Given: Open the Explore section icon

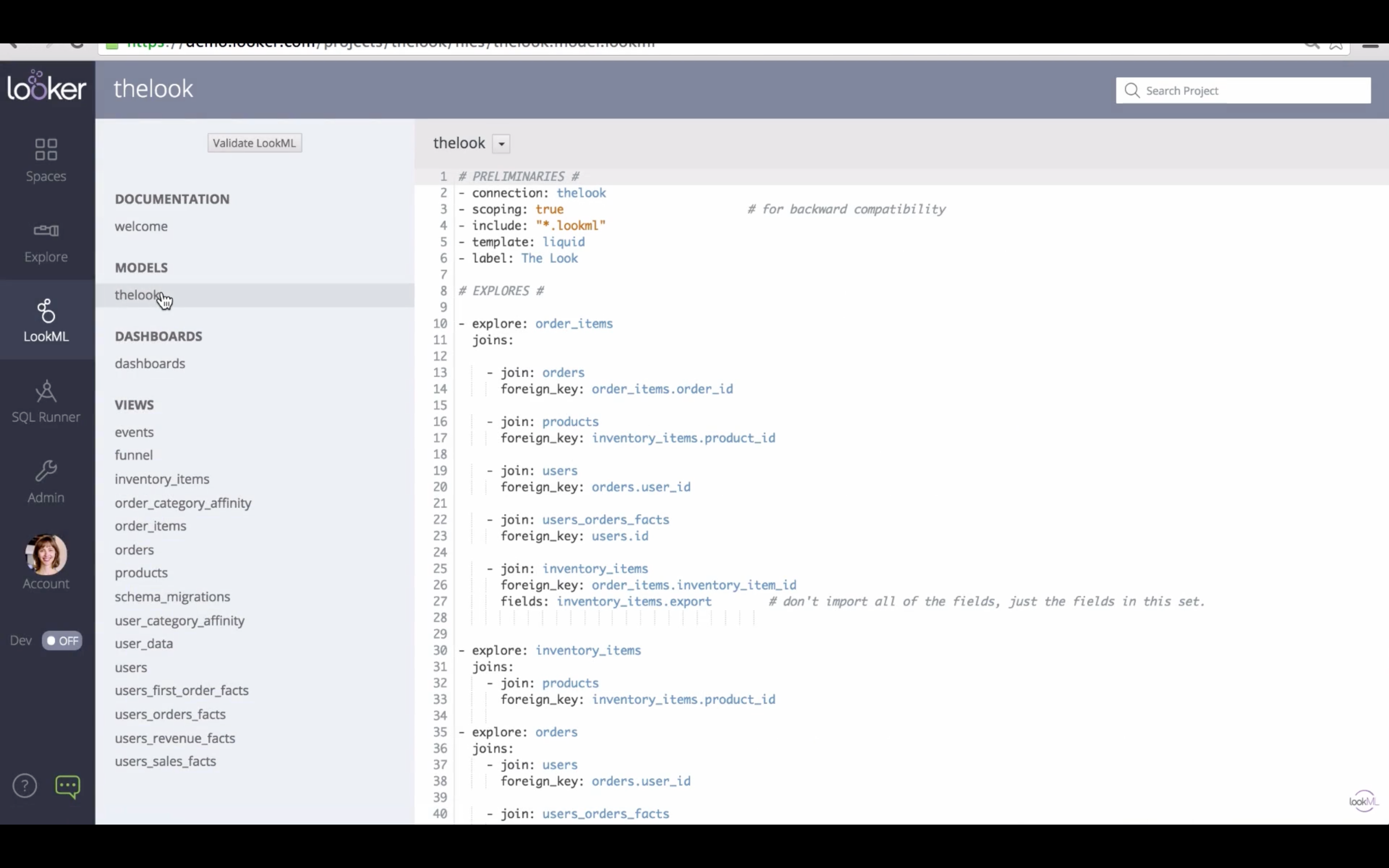Looking at the screenshot, I should [x=46, y=231].
